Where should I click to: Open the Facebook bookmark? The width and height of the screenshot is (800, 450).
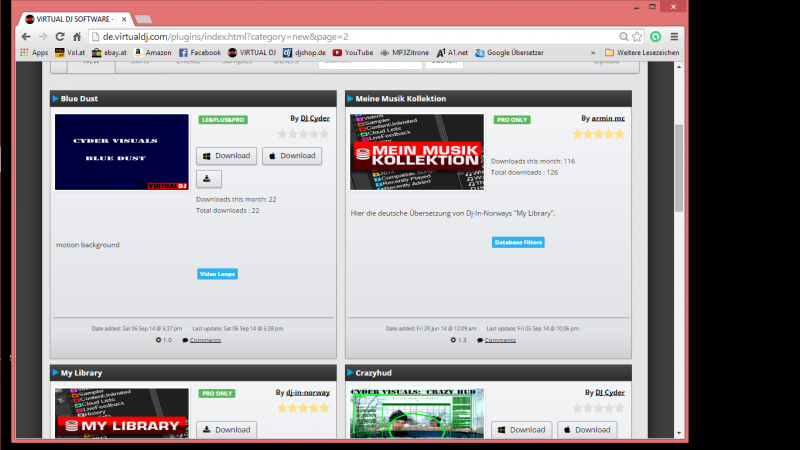point(200,53)
